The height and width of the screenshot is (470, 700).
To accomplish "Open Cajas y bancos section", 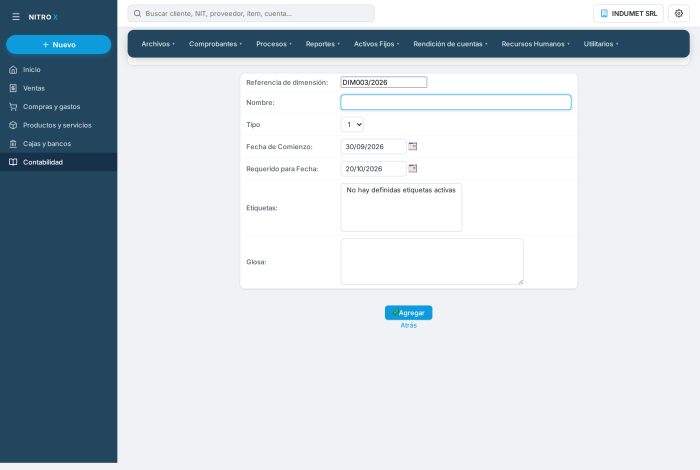I will (x=58, y=144).
